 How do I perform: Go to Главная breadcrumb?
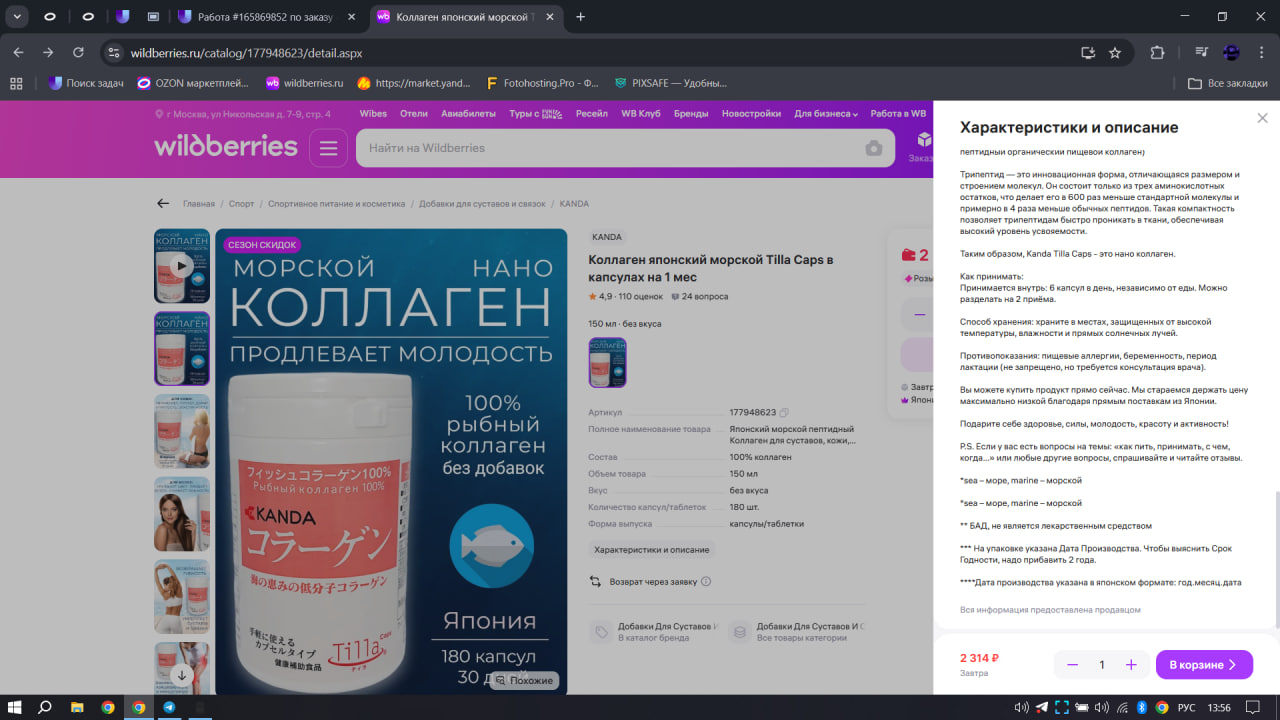click(199, 204)
